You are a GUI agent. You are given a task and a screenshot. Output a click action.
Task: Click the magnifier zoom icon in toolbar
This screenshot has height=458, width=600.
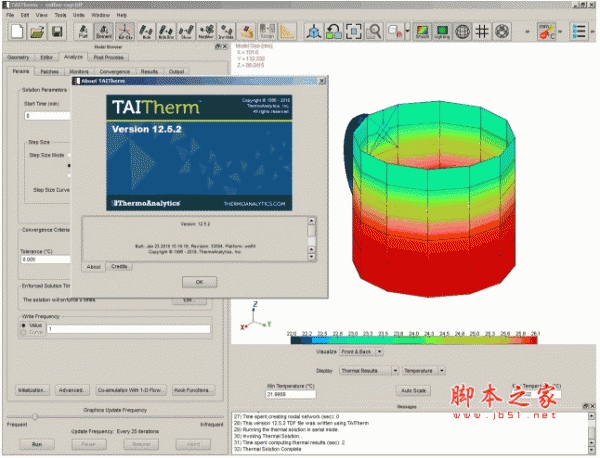pos(373,34)
